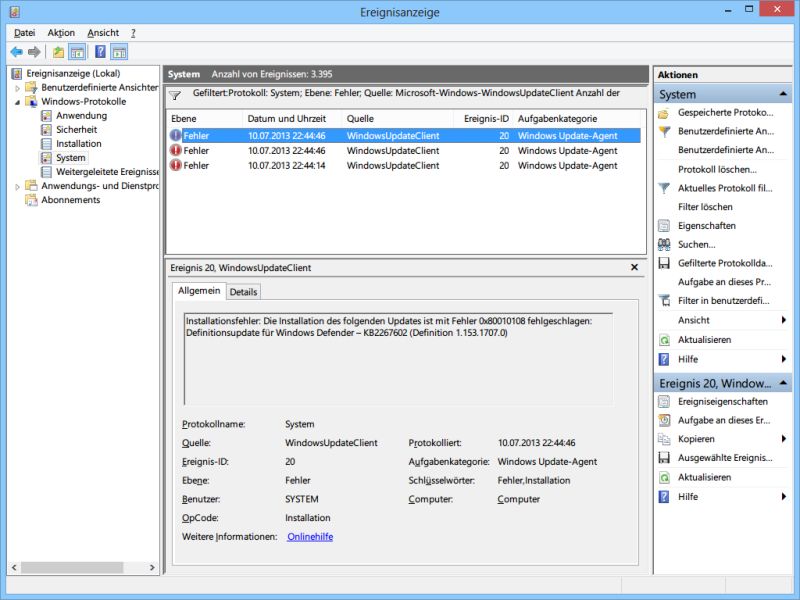Click the Suchen binoculars icon

tap(664, 244)
